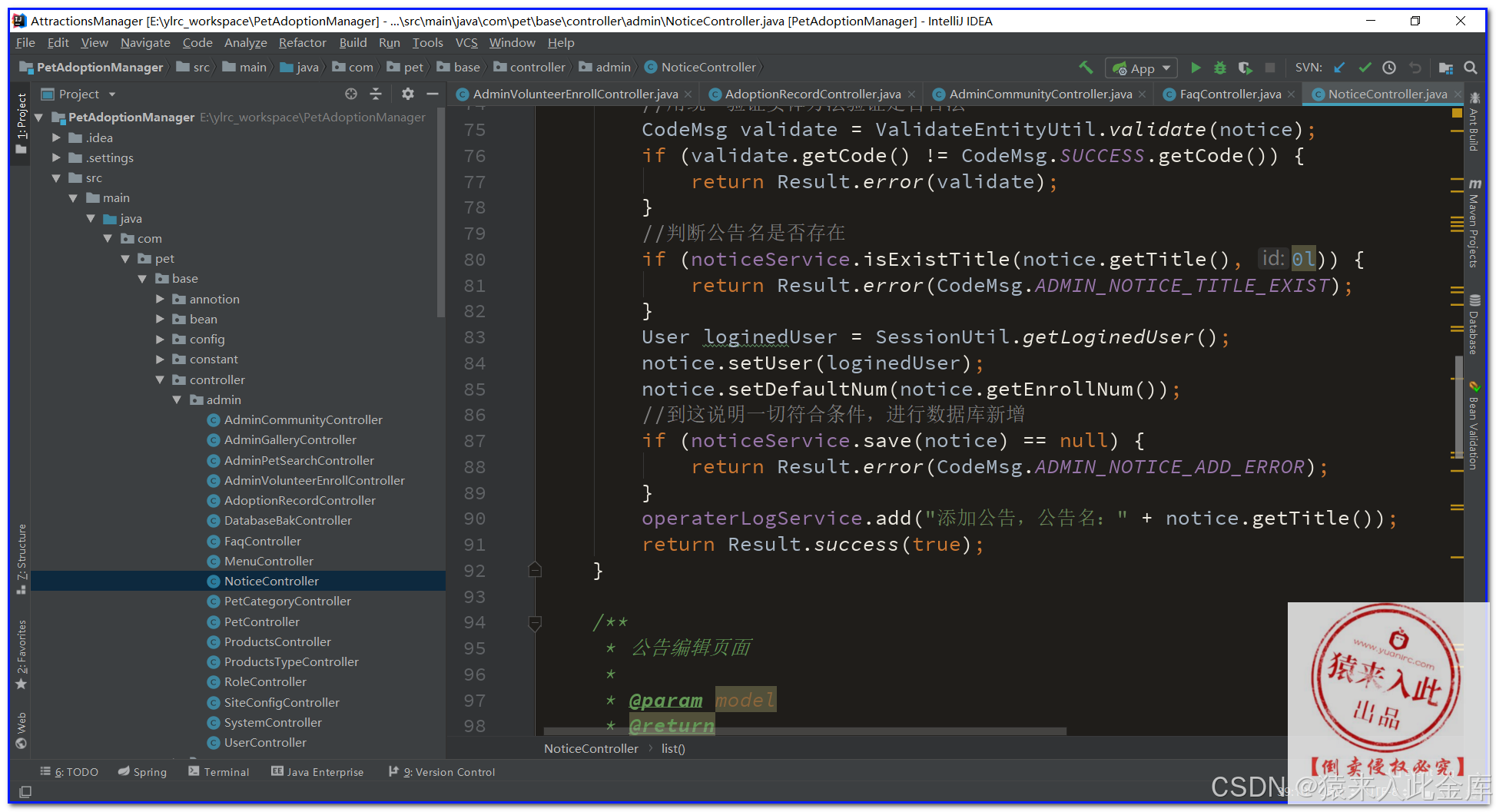The image size is (1496, 812).
Task: Open the VCS menu
Action: 466,43
